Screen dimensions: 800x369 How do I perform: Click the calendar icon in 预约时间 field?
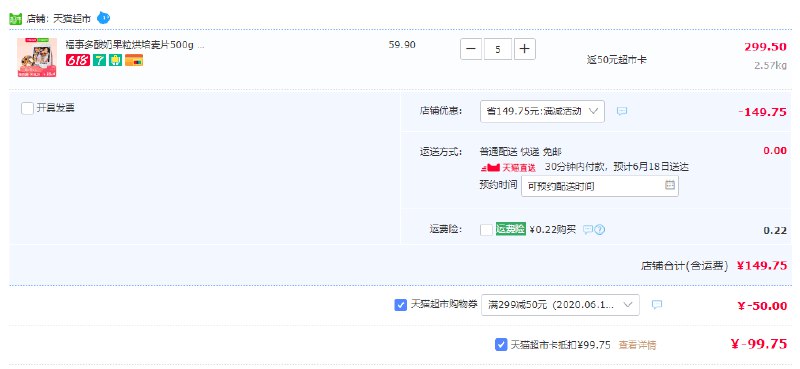tap(670, 185)
